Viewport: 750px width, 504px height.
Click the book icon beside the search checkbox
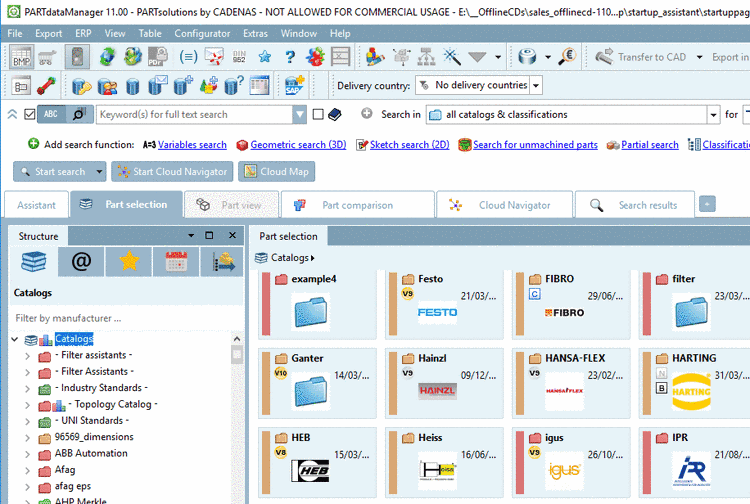[334, 114]
